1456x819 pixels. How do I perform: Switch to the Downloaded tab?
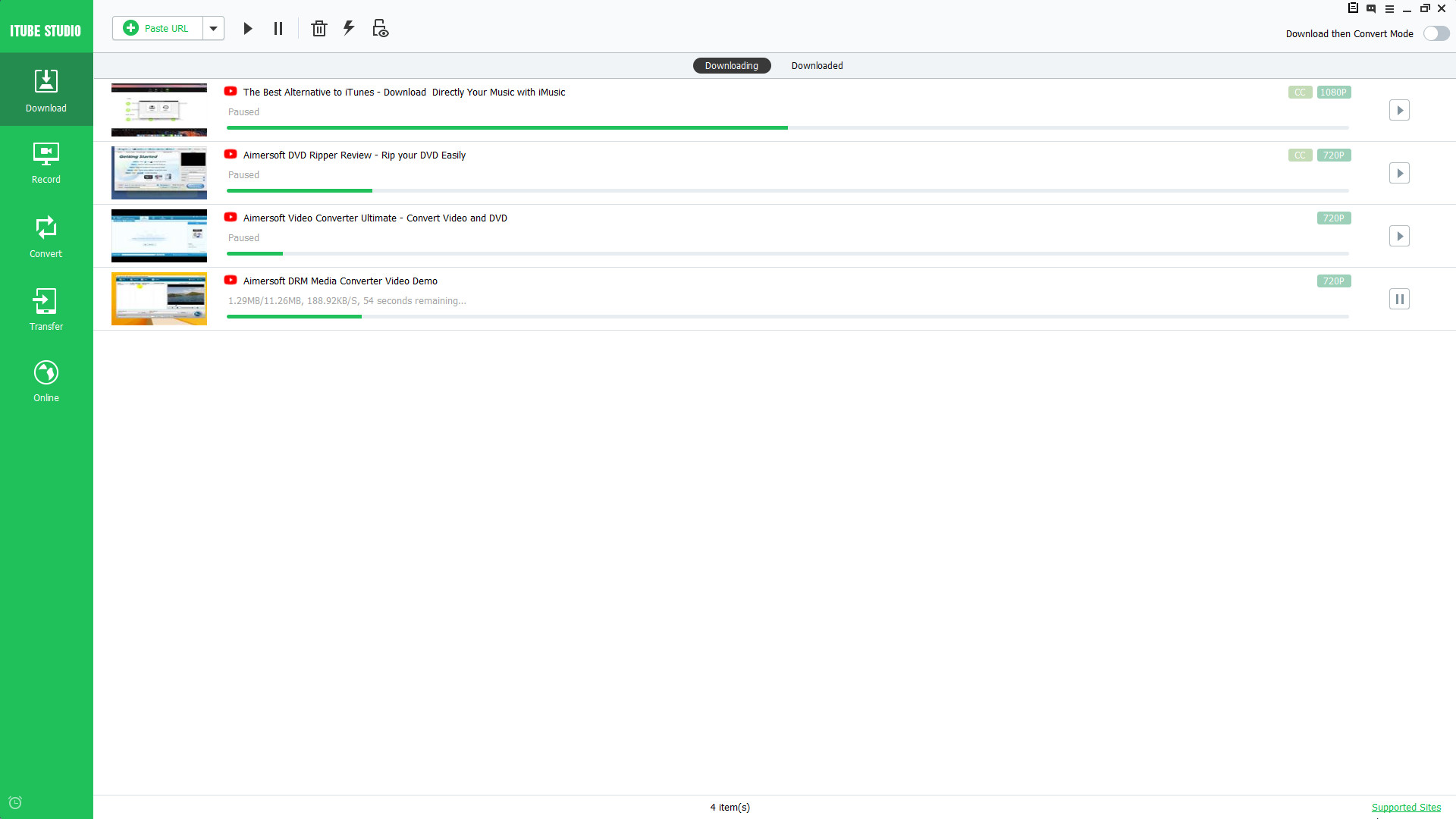[817, 65]
